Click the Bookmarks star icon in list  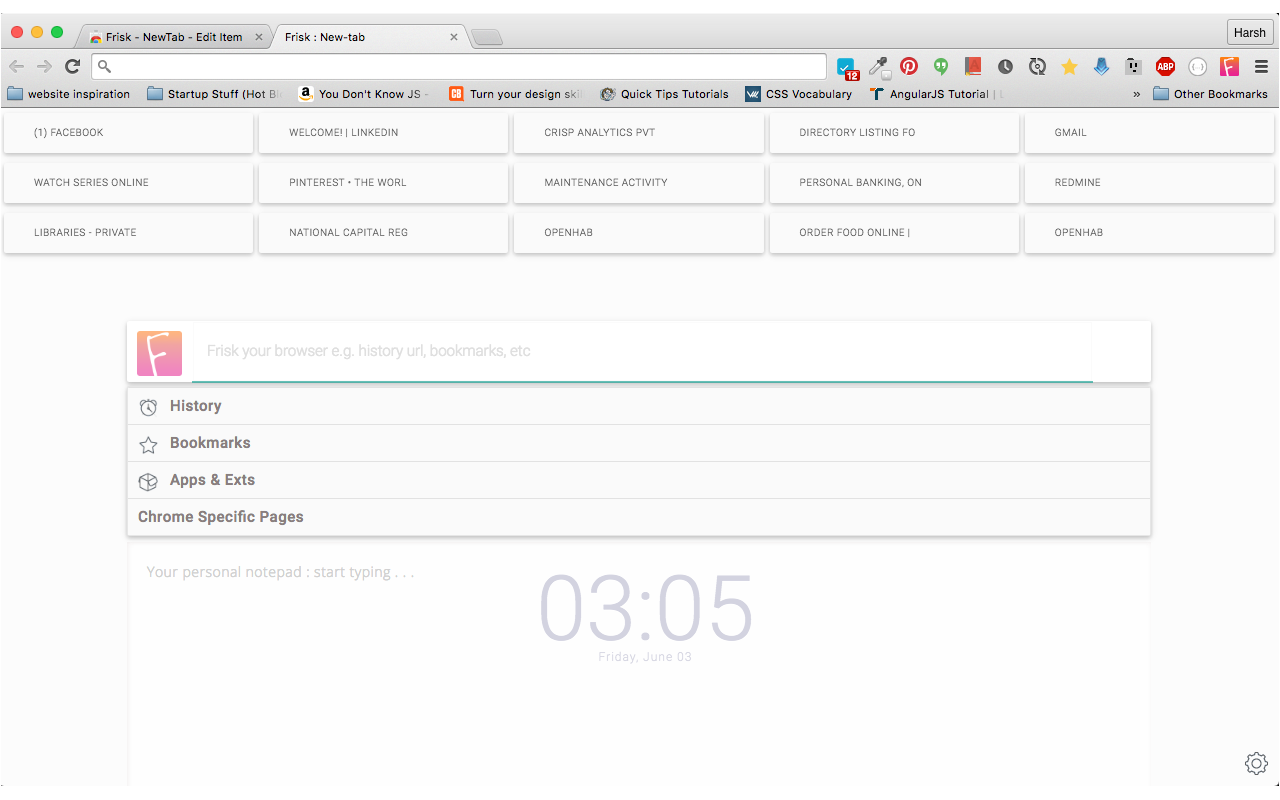(x=148, y=445)
